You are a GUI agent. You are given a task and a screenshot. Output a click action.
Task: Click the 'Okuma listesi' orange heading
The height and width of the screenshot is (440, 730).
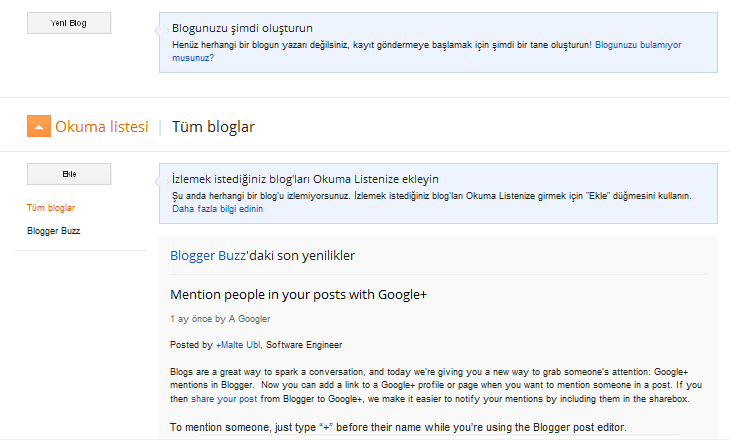pyautogui.click(x=101, y=127)
